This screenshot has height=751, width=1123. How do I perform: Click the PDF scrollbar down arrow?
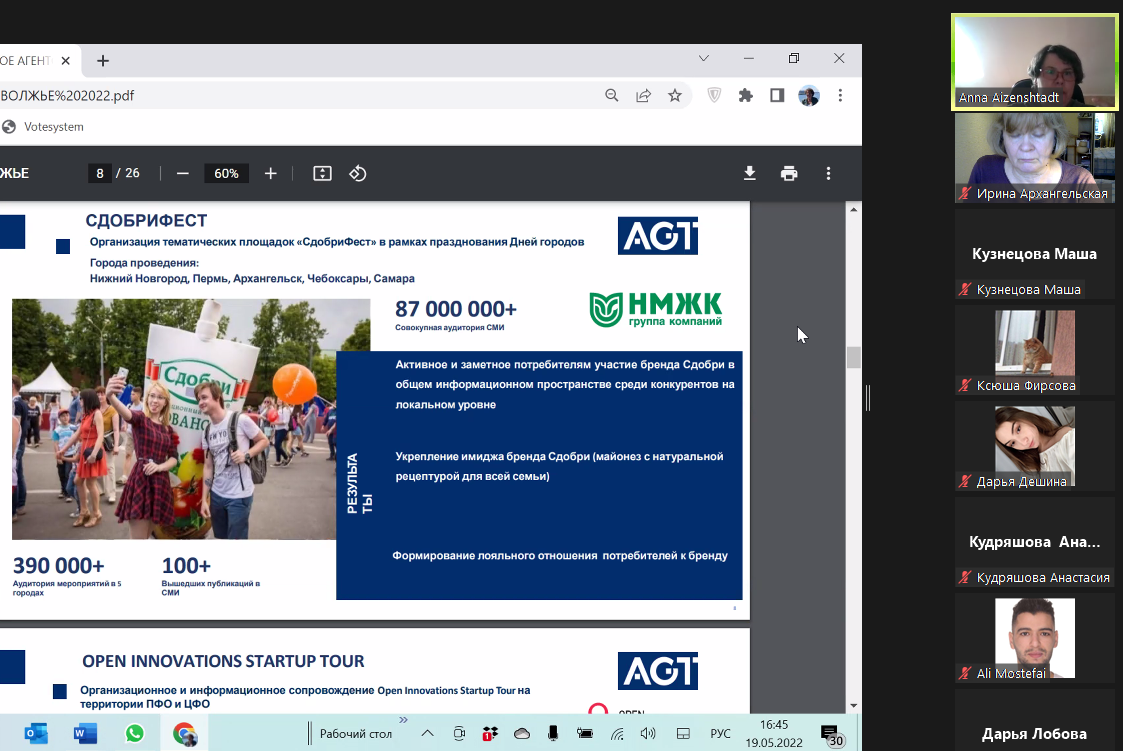tap(853, 706)
